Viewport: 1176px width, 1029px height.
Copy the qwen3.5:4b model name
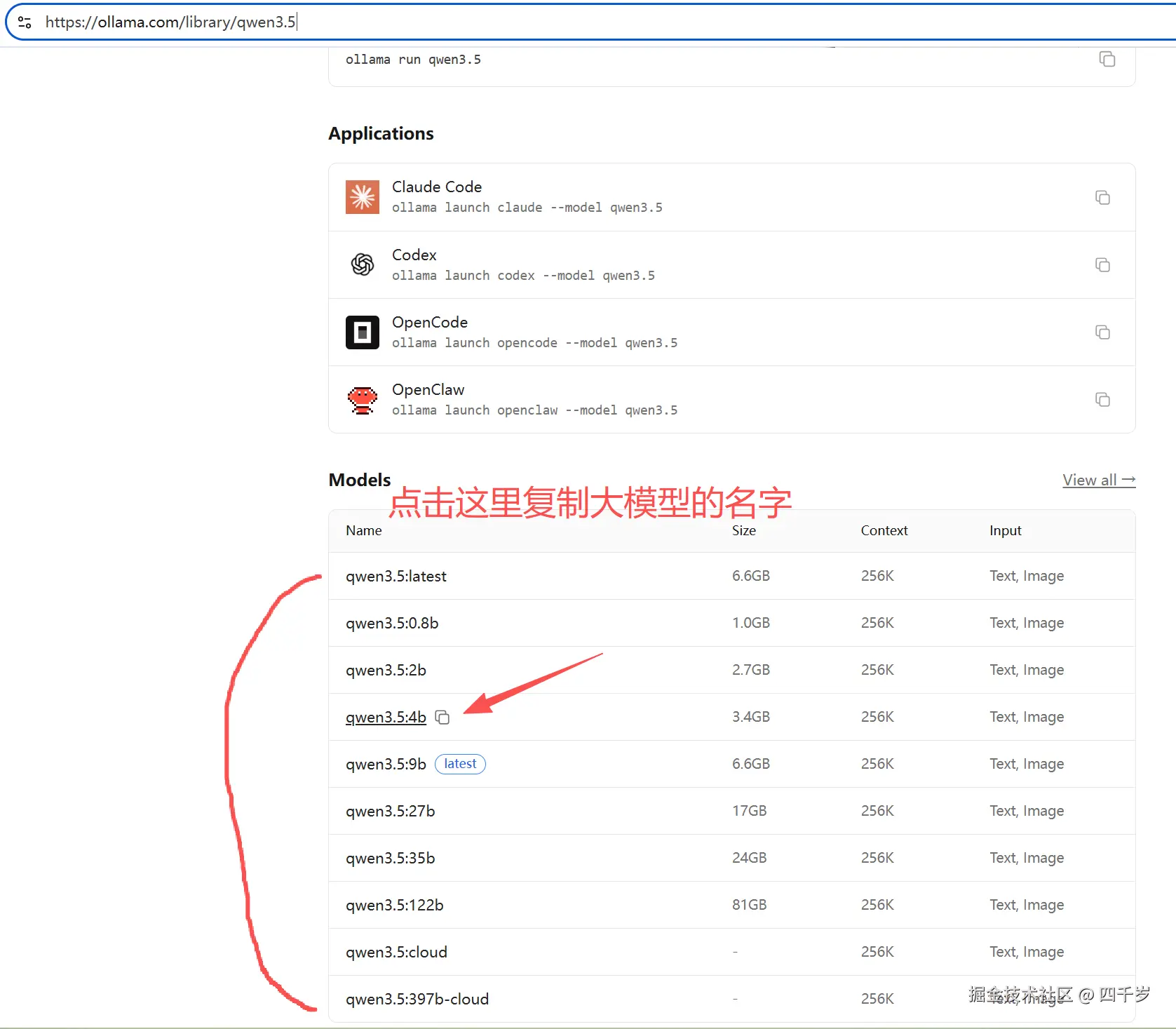(442, 717)
